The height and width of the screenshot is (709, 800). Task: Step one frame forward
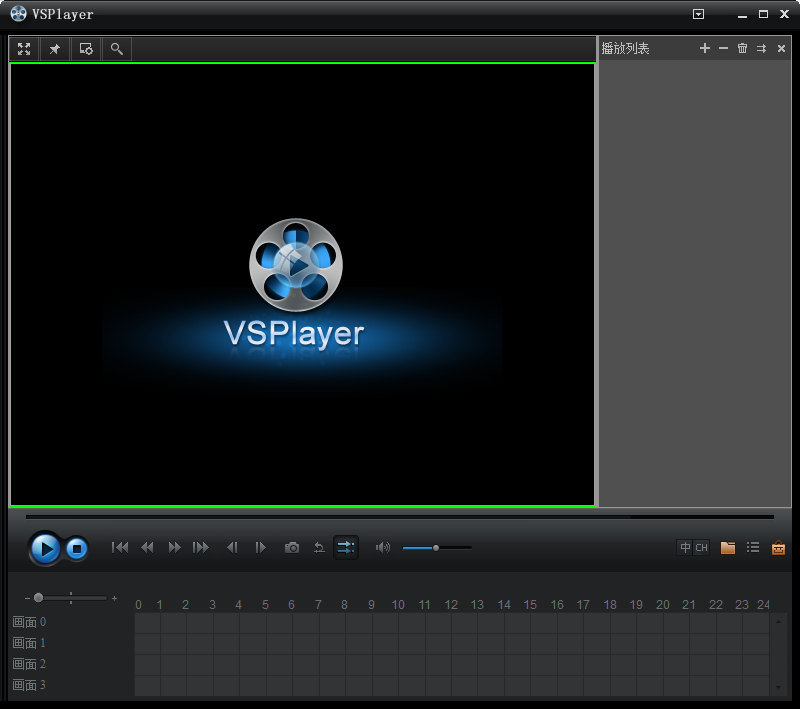point(260,547)
